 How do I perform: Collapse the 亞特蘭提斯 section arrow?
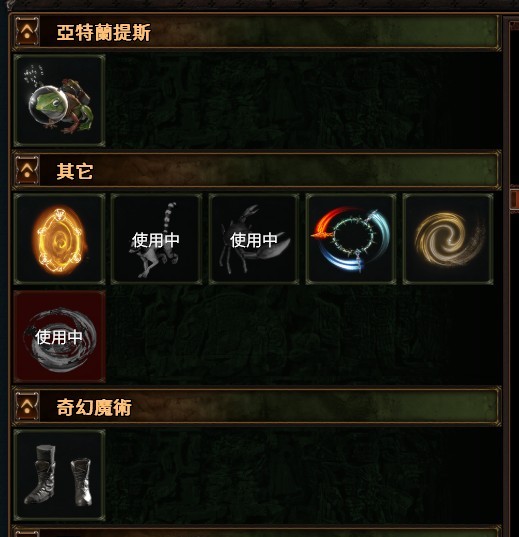[27, 32]
